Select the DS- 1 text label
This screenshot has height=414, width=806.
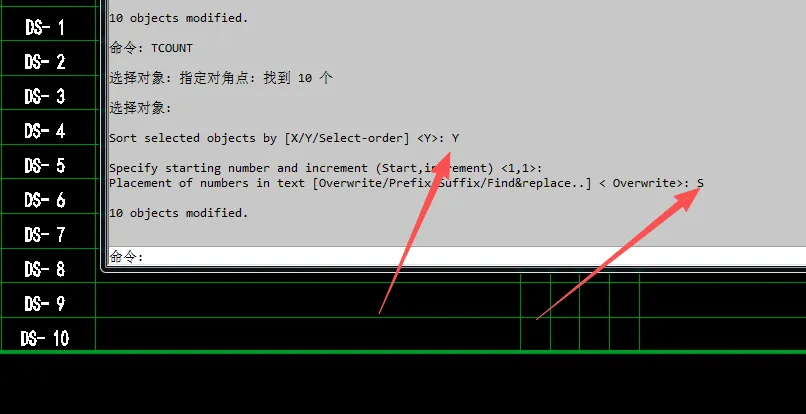tap(45, 27)
